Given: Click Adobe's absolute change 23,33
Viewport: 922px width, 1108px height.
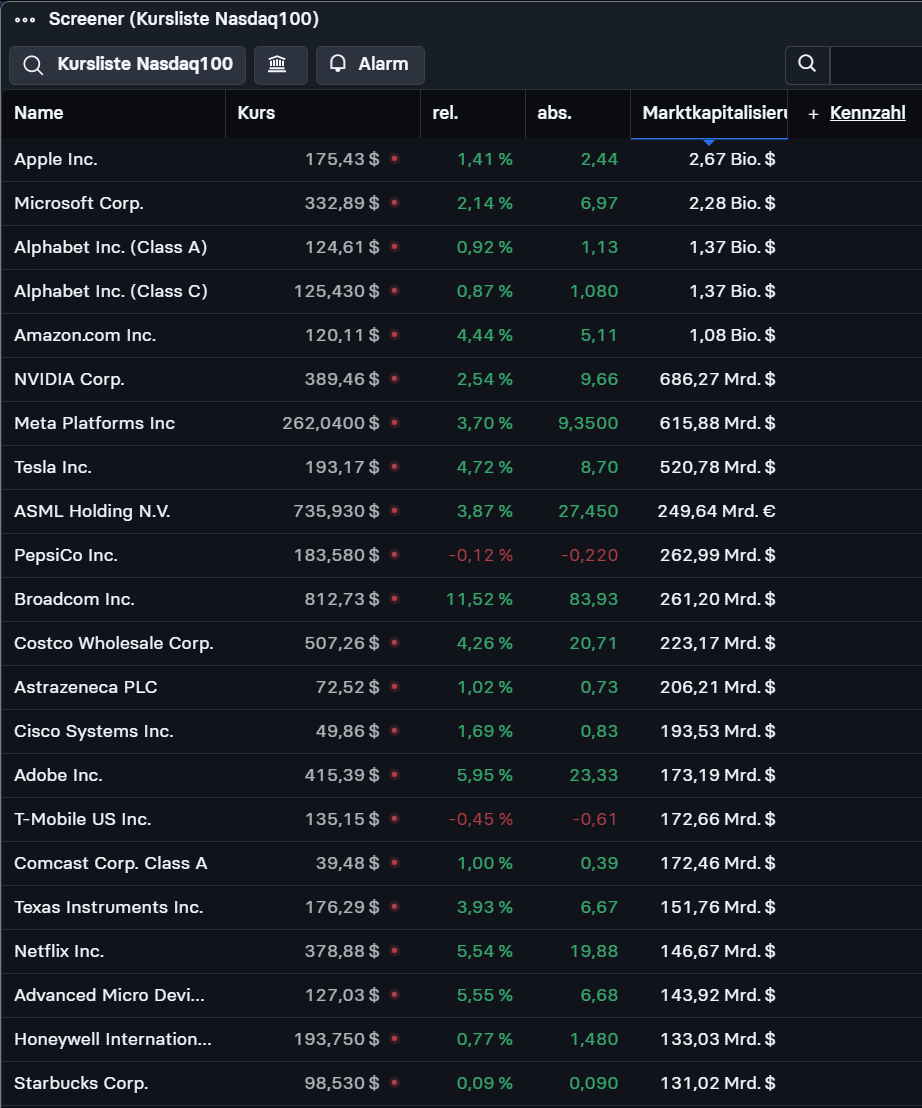Looking at the screenshot, I should (593, 775).
